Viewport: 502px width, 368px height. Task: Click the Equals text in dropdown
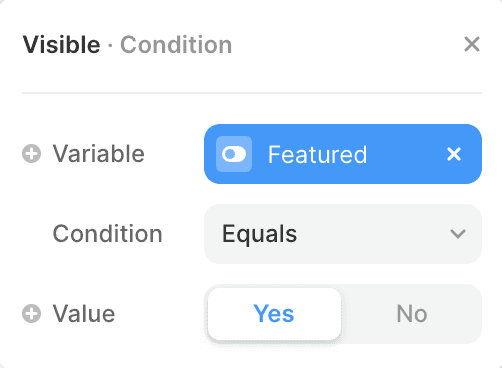pos(259,234)
